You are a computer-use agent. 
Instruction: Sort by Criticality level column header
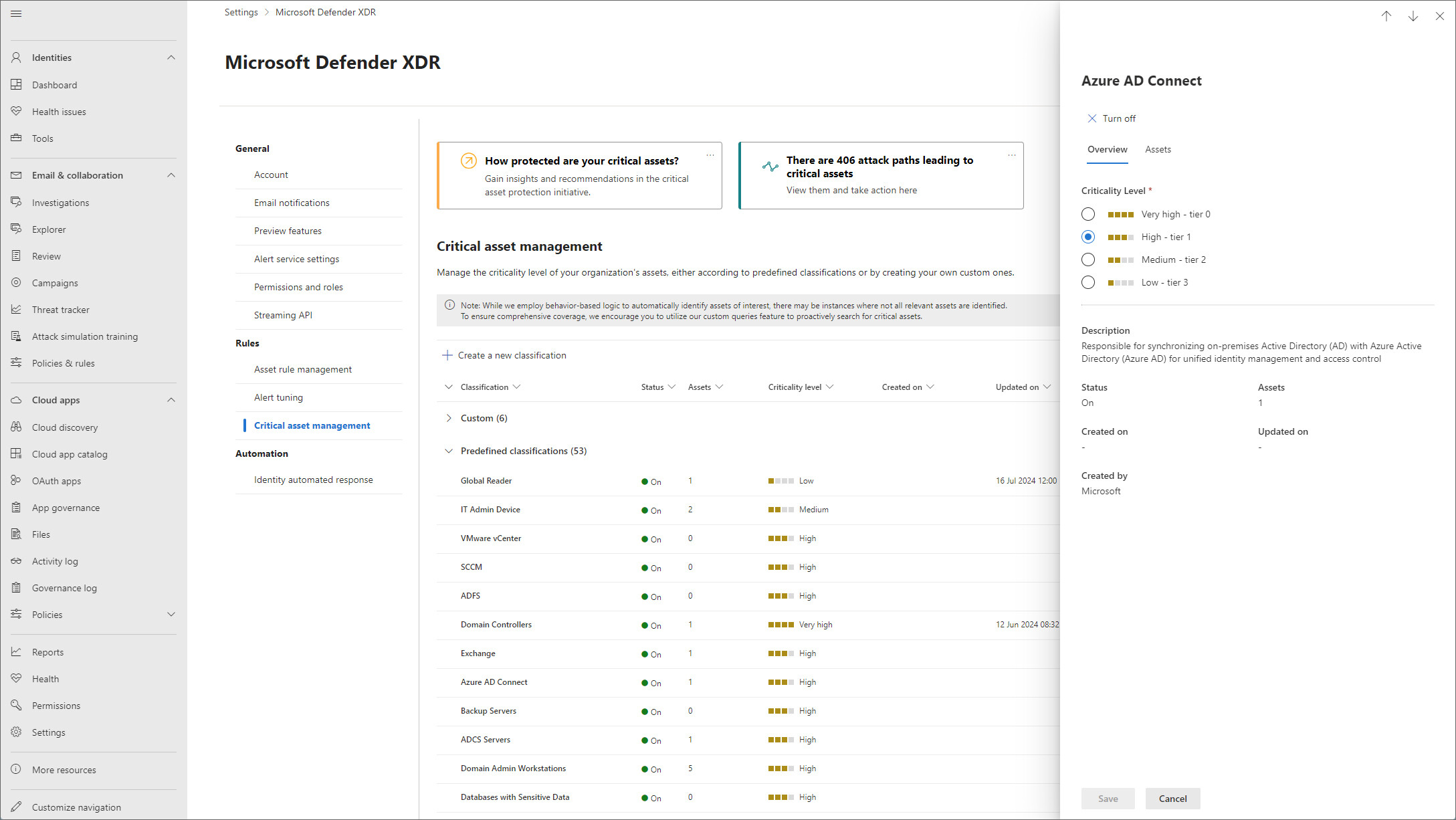[x=801, y=387]
